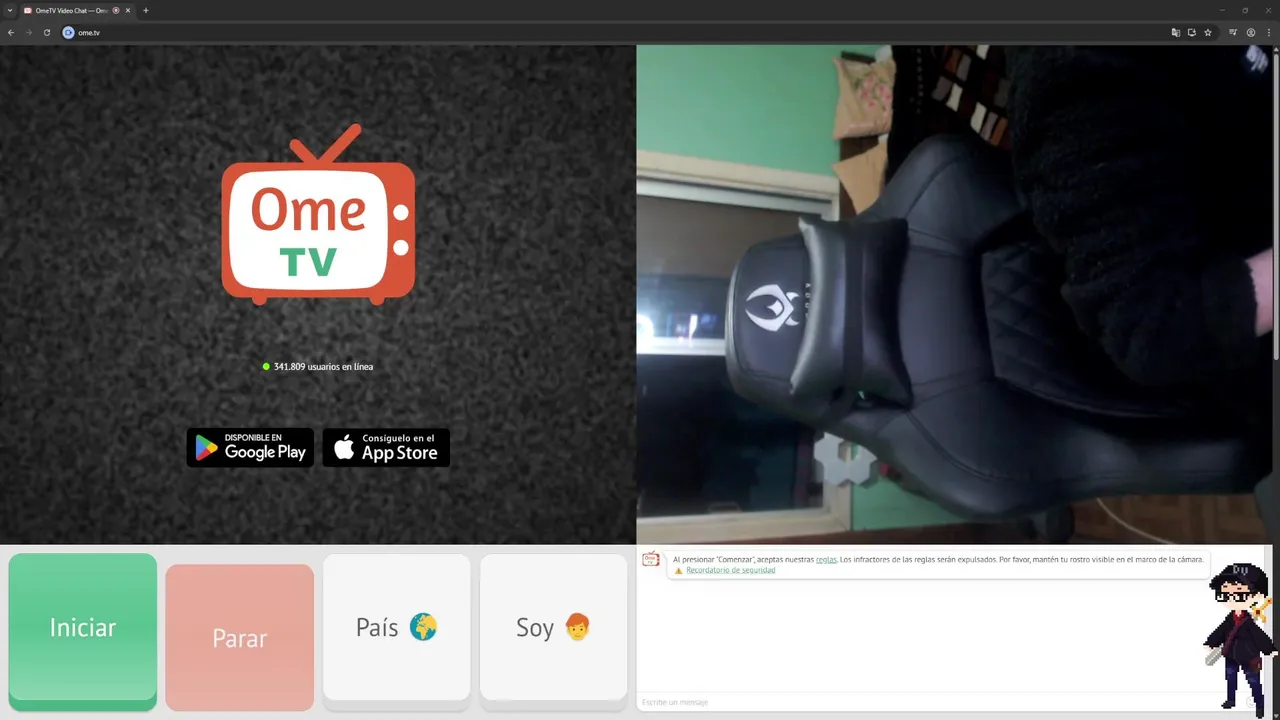Stop the chat with the Parar button
This screenshot has width=1280, height=720.
(x=239, y=637)
